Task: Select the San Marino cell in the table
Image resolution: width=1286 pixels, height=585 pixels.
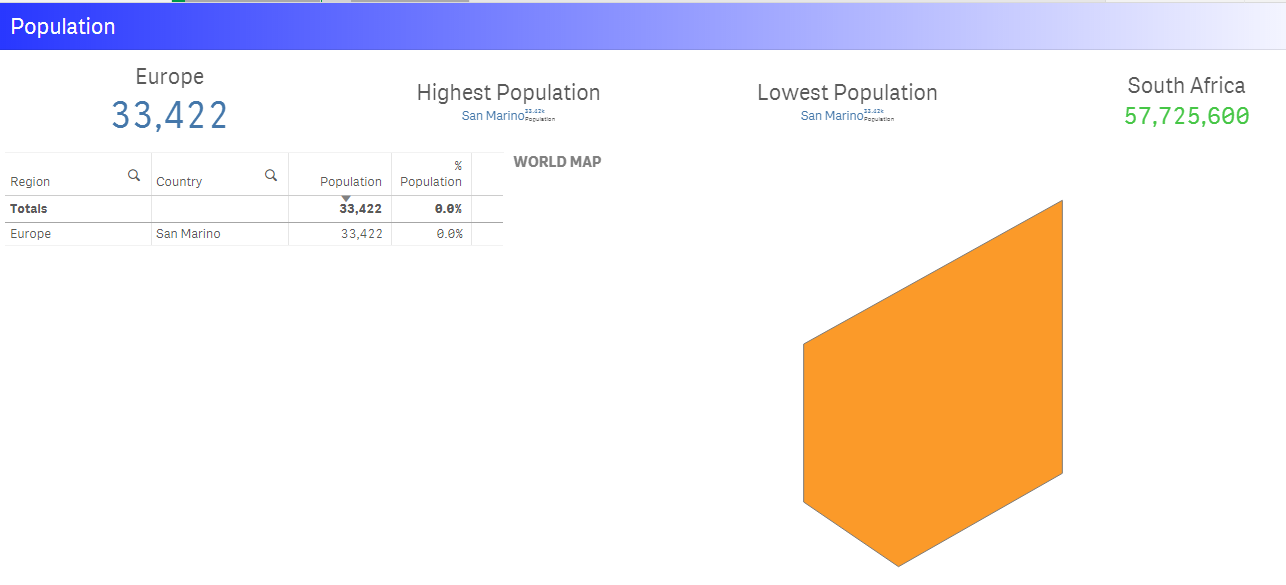Action: click(x=188, y=234)
